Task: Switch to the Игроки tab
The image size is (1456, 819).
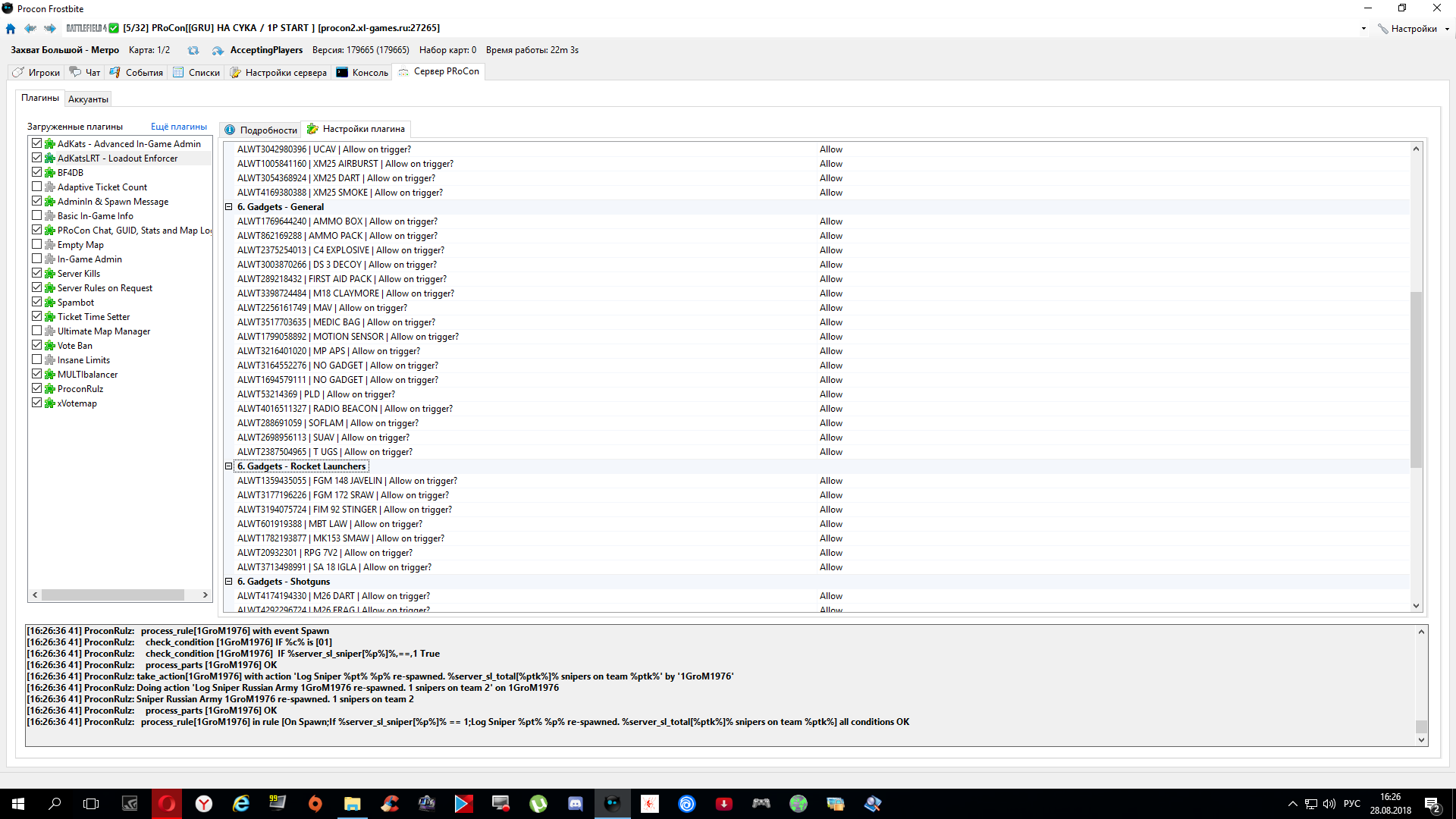Action: click(36, 73)
